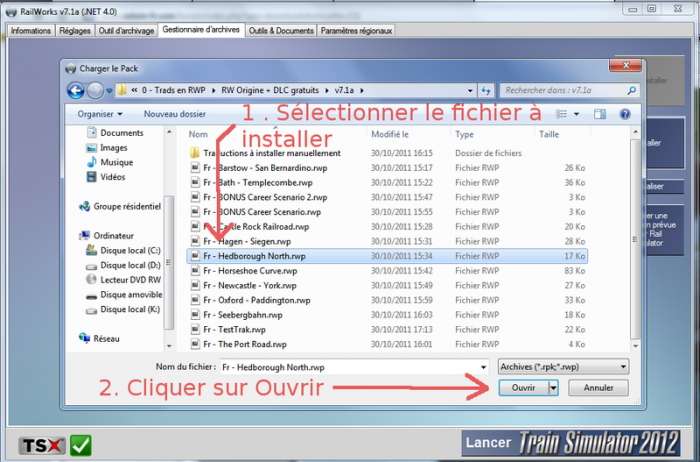The image size is (700, 462).
Task: Switch to Paramètres régionaux tab in RailWorks
Action: [356, 31]
